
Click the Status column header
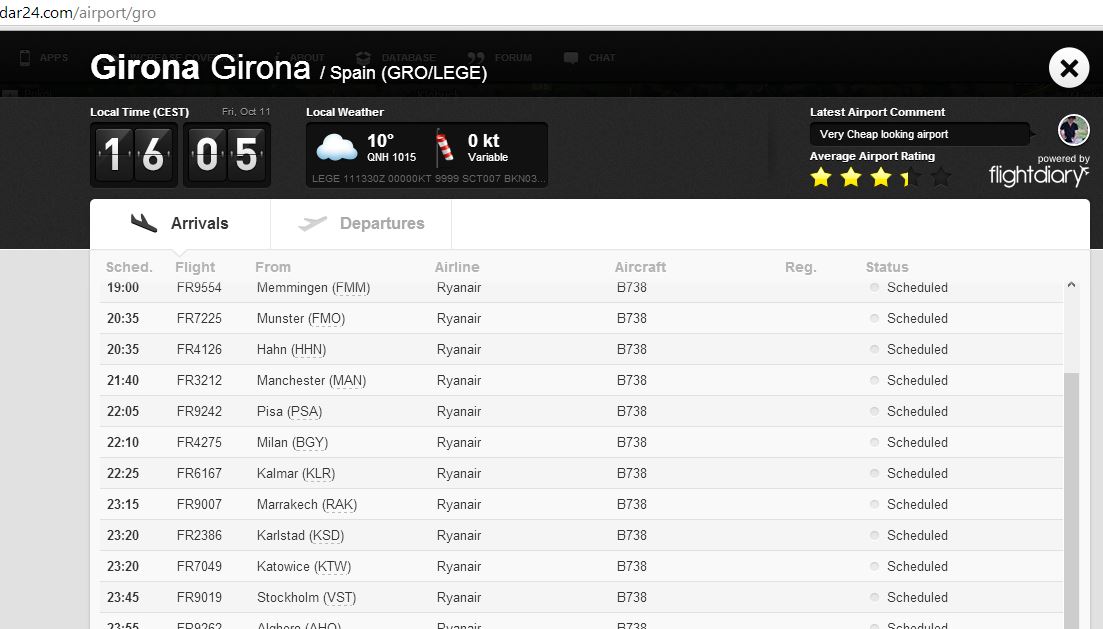pos(887,267)
